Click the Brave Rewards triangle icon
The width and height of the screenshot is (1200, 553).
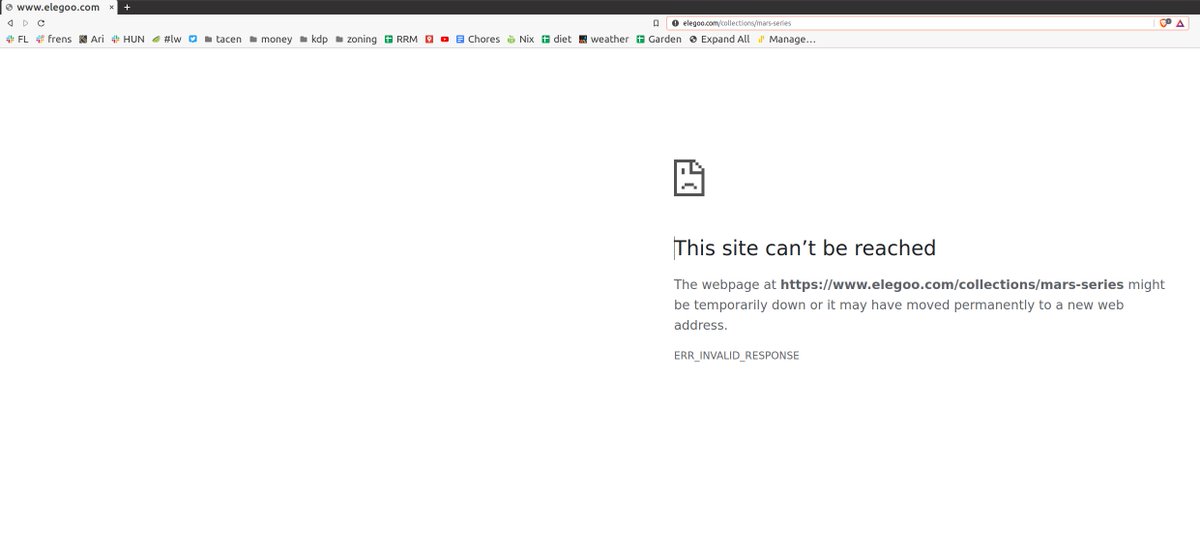click(x=1181, y=22)
